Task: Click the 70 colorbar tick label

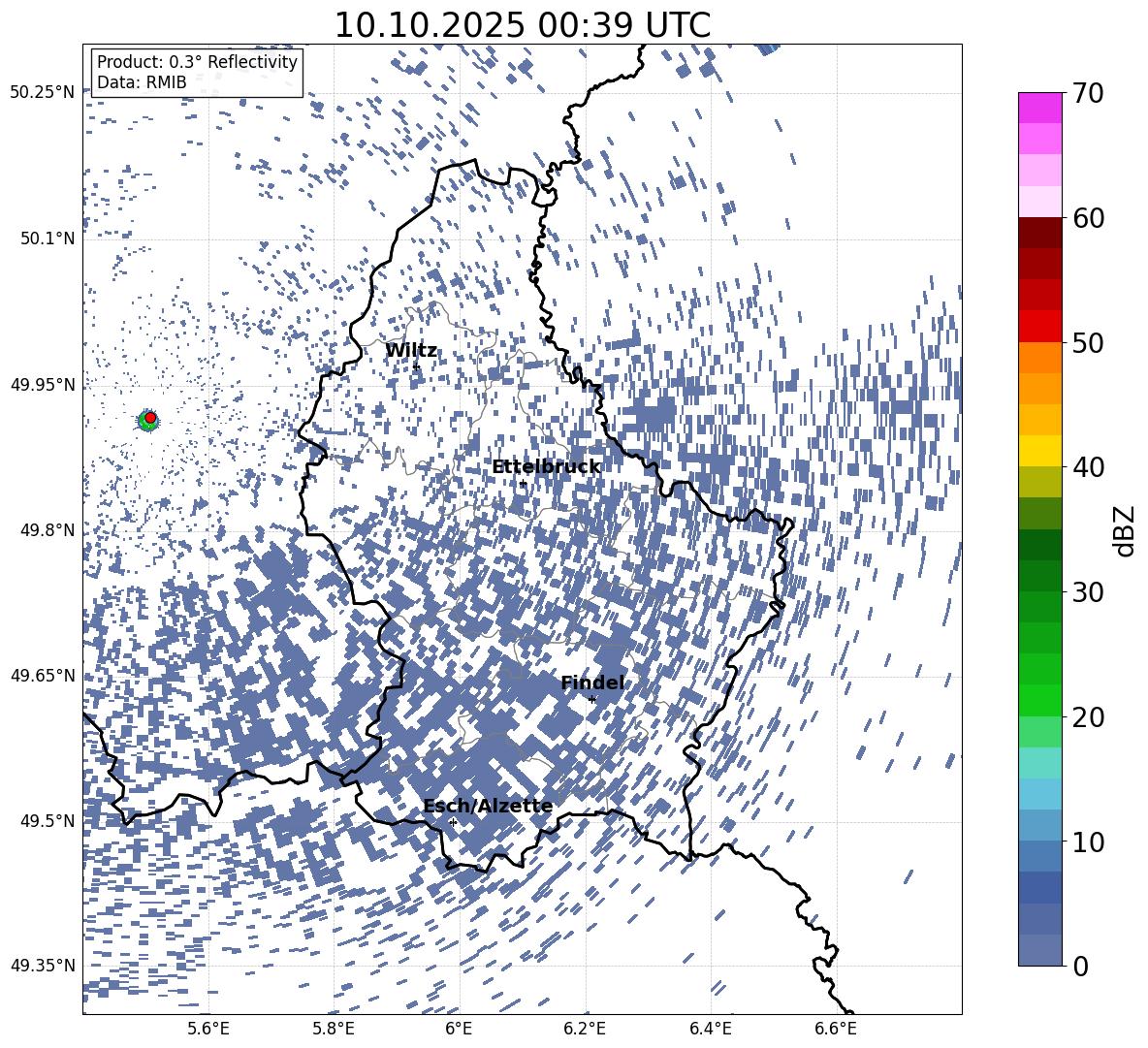Action: (x=1088, y=94)
